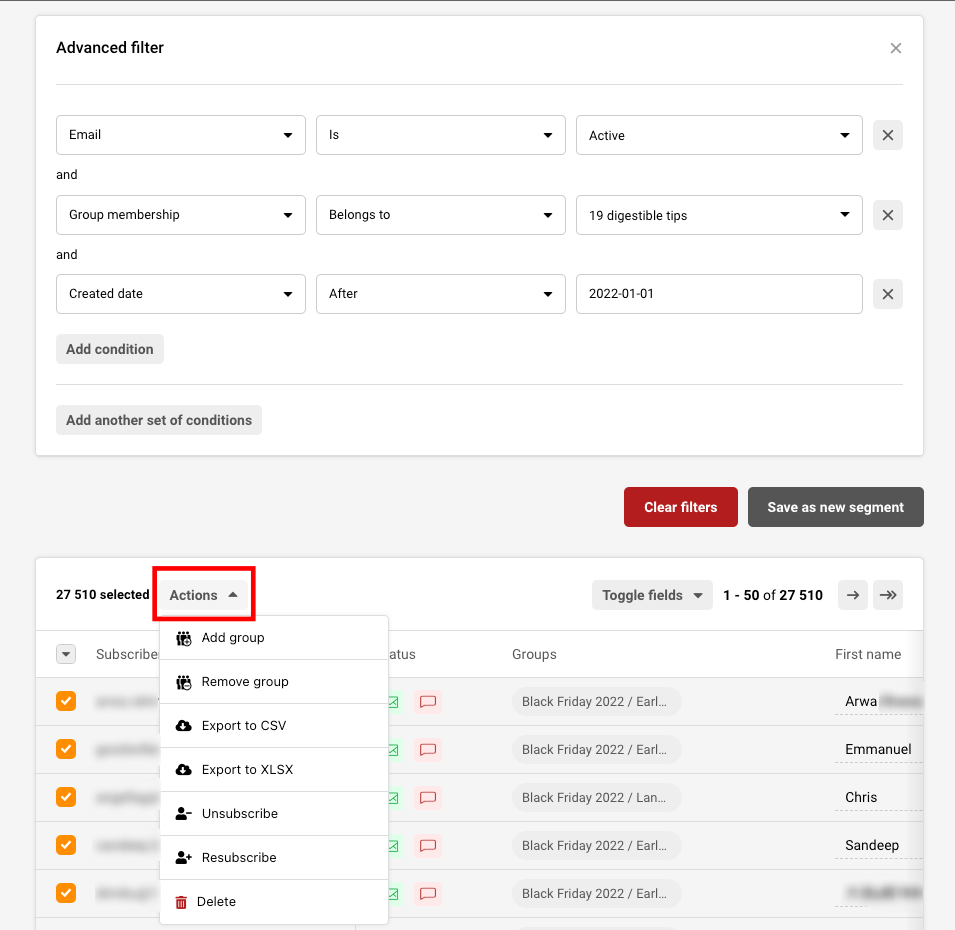Click Save as new segment
This screenshot has width=955, height=930.
click(x=835, y=507)
